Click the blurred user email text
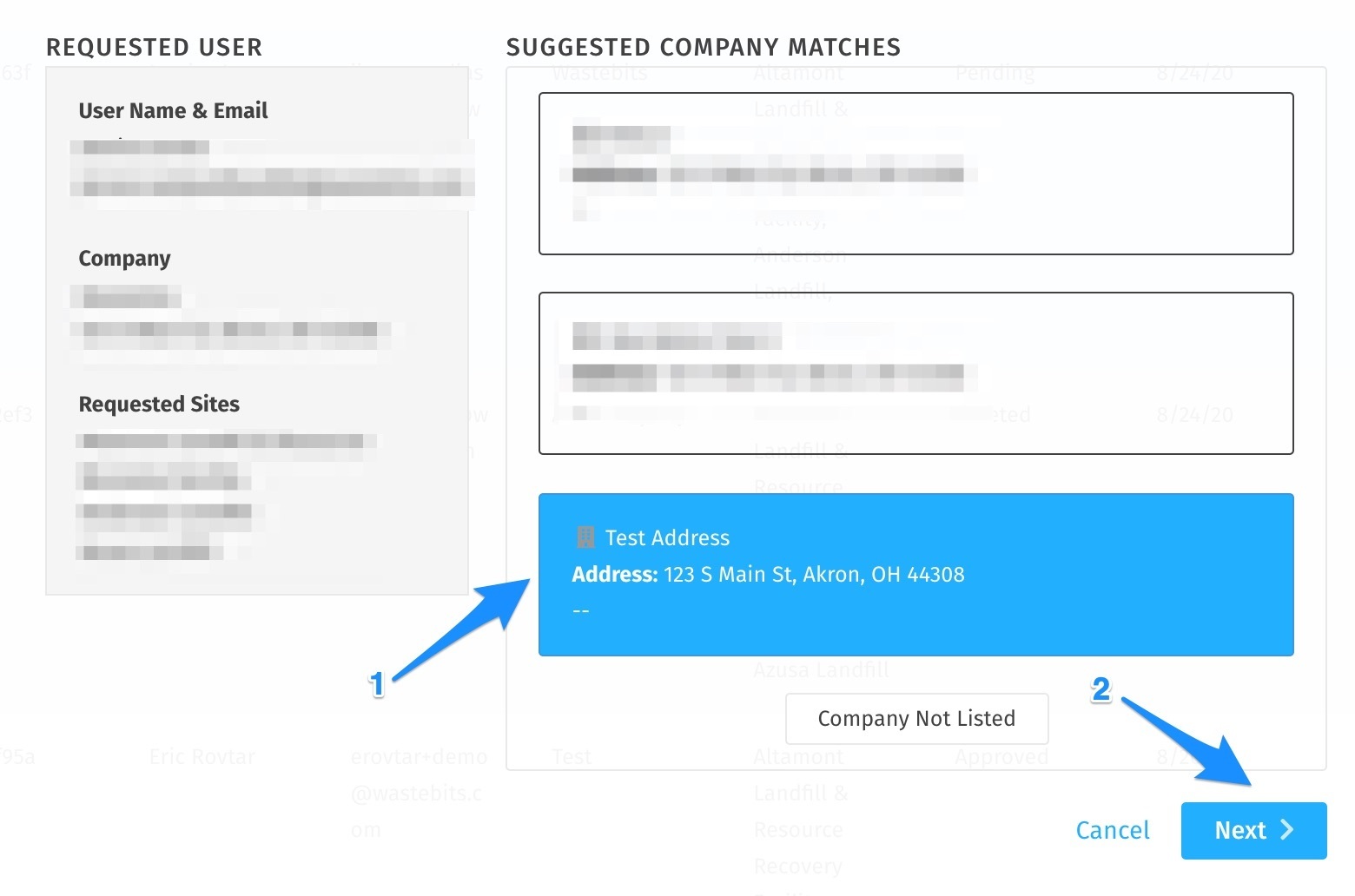 [273, 182]
